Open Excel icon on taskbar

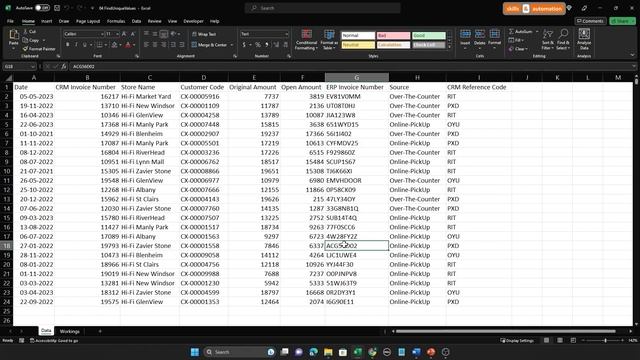point(358,352)
